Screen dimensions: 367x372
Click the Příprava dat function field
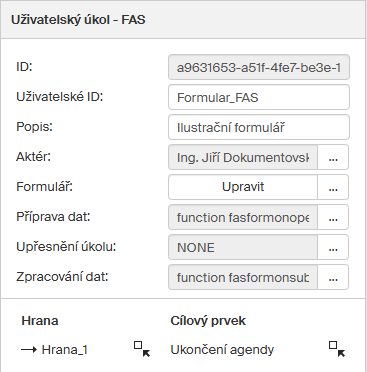(x=243, y=217)
